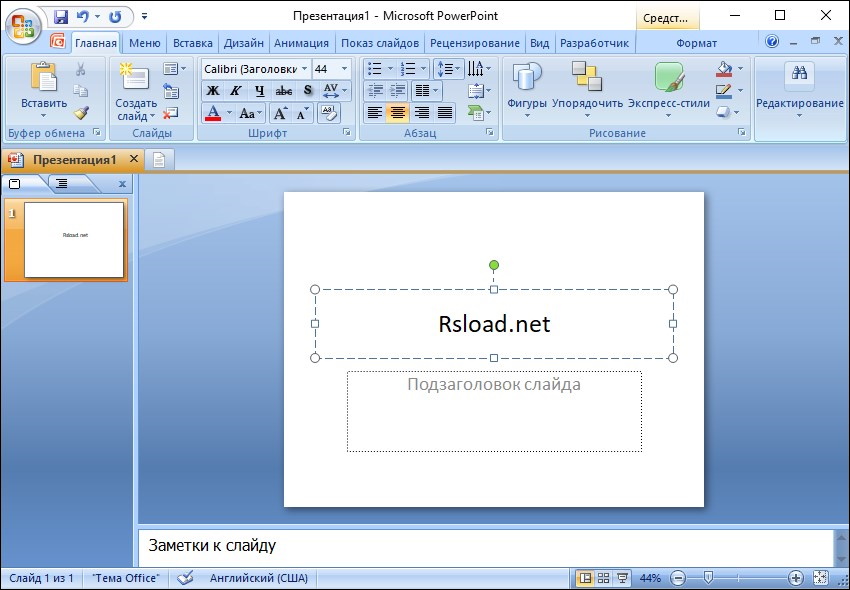The width and height of the screenshot is (850, 590).
Task: Switch to slide sorter view button
Action: [x=603, y=578]
